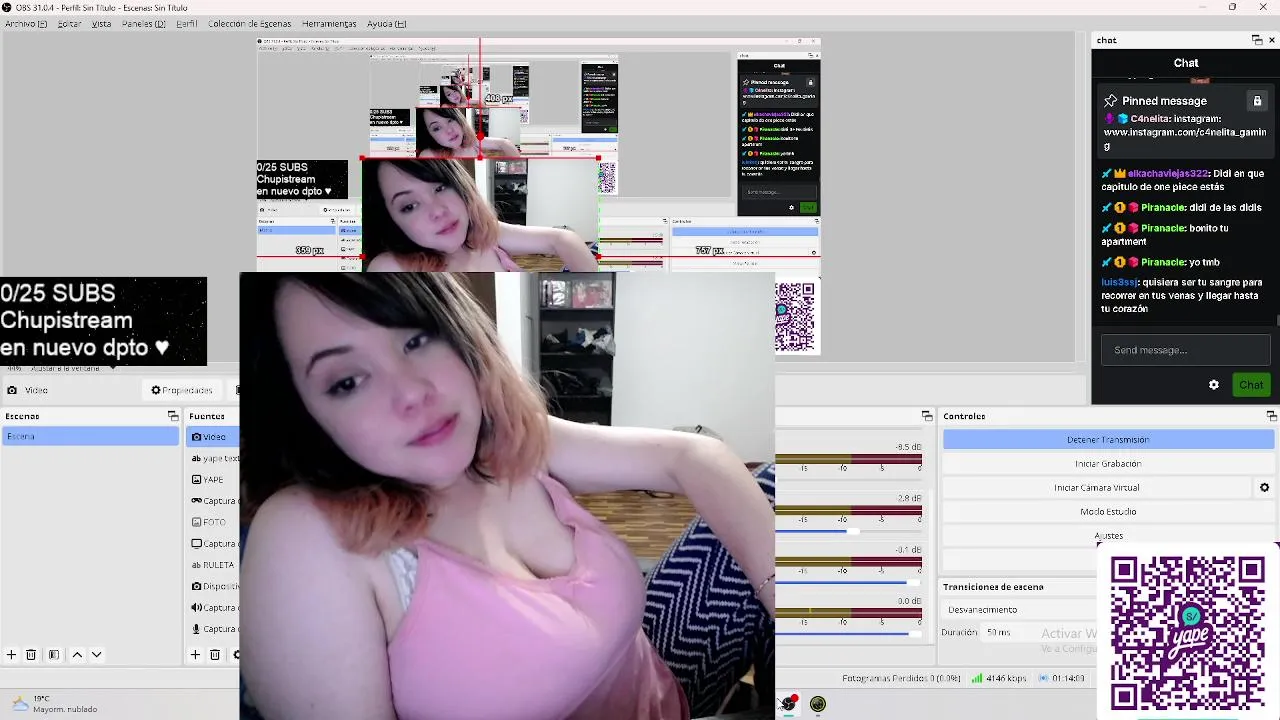1280x720 pixels.
Task: Open Ajustes settings button
Action: (1108, 536)
